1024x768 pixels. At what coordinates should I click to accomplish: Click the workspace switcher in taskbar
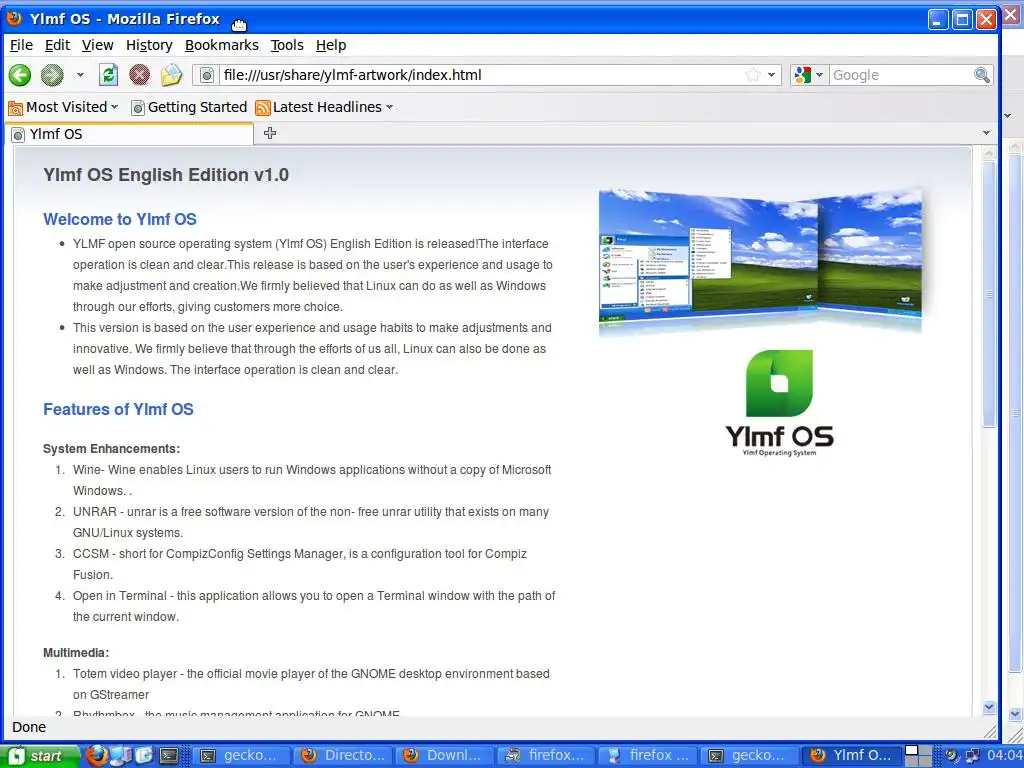tap(918, 756)
